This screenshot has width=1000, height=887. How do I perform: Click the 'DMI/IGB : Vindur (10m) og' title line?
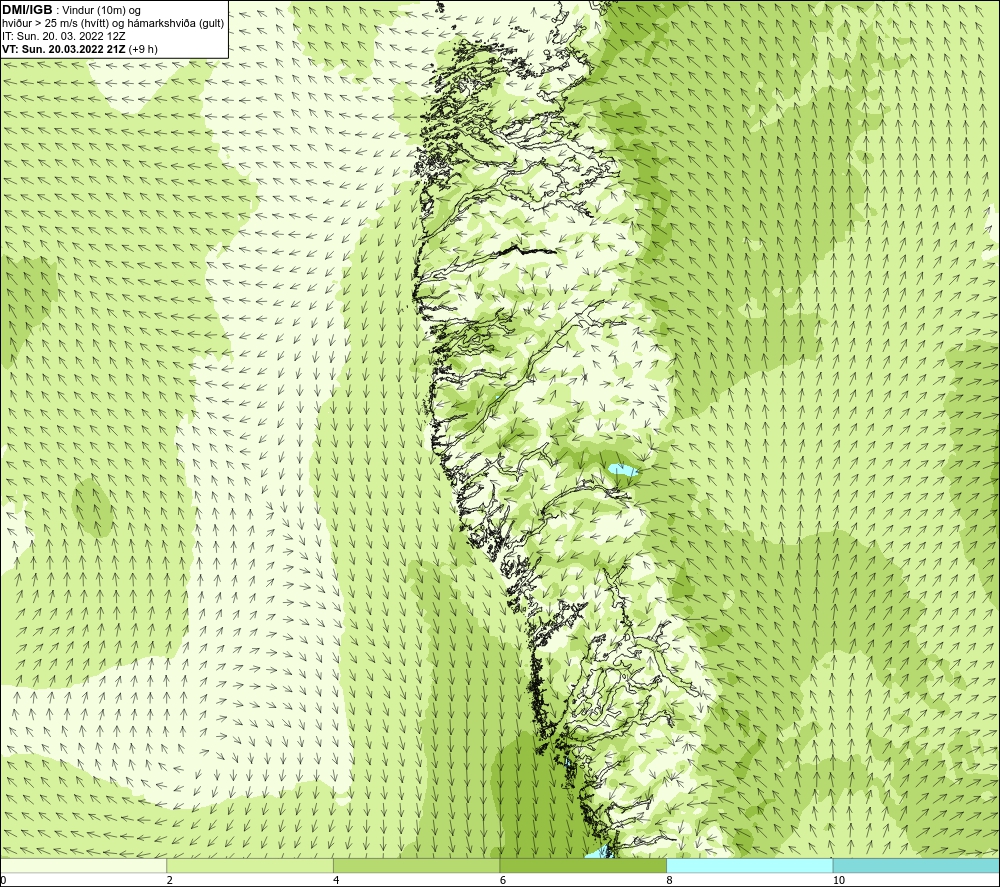pos(71,10)
